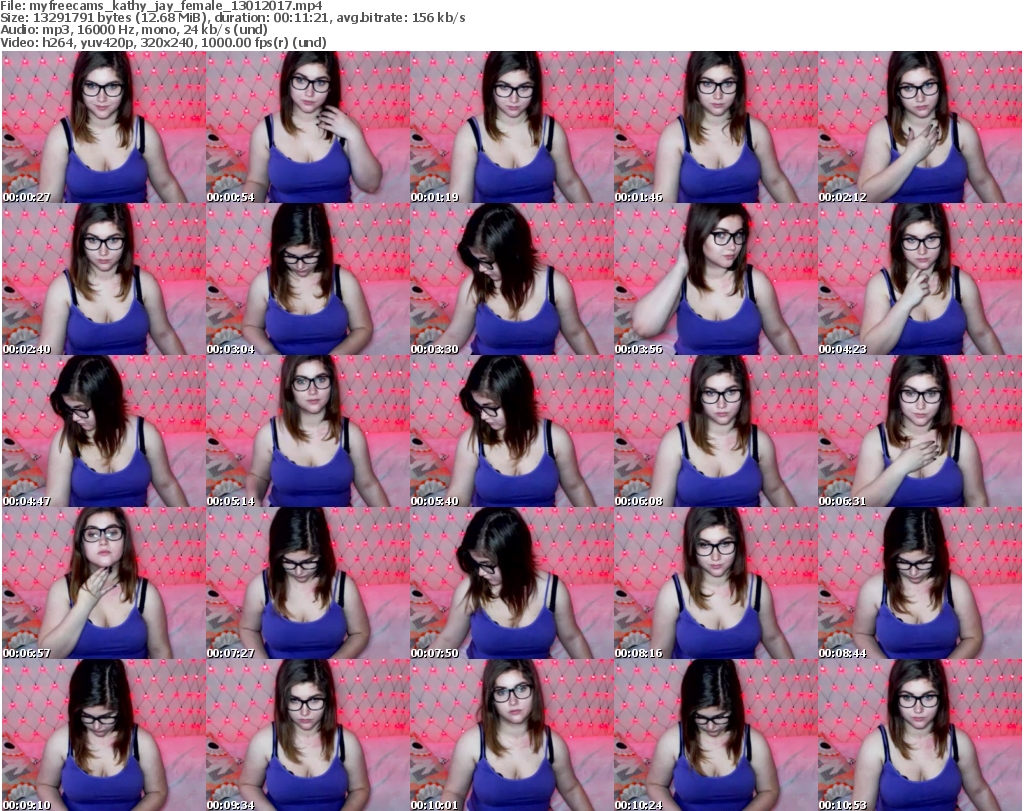The width and height of the screenshot is (1024, 811).
Task: Open the frame stamped 00:05:14
Action: click(x=308, y=432)
